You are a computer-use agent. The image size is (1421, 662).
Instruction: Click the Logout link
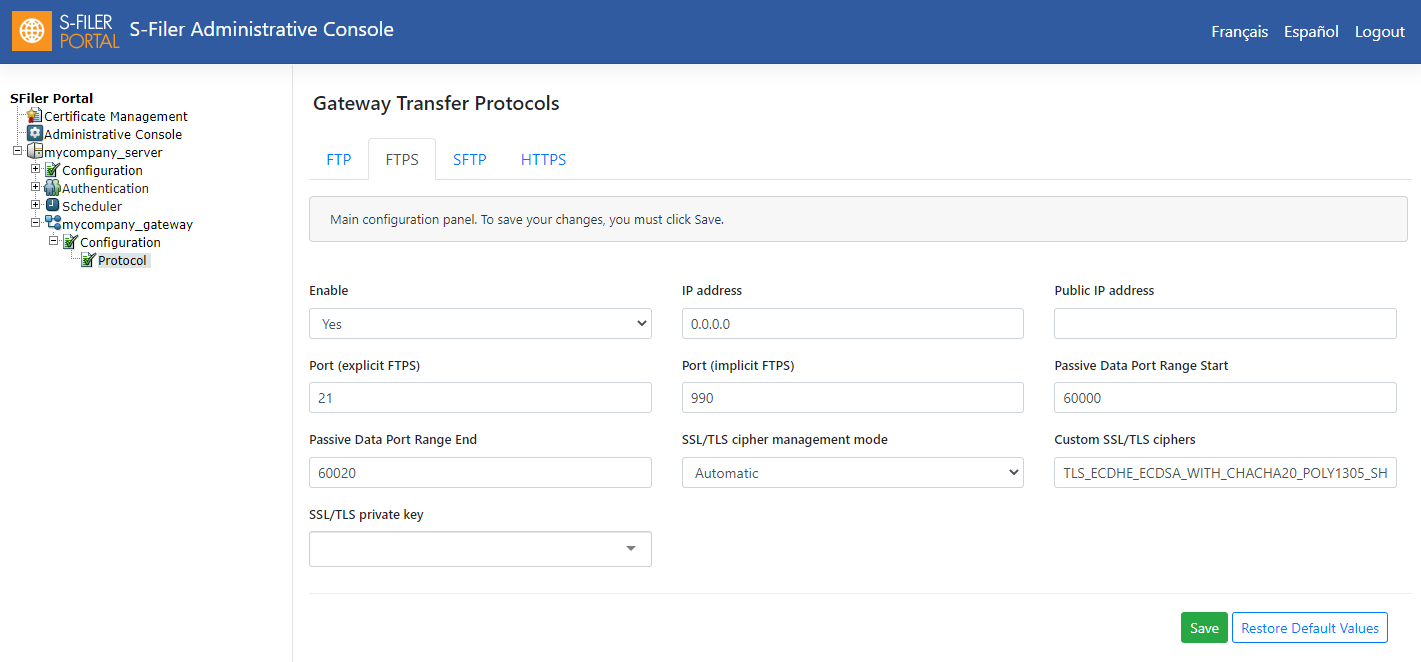point(1380,32)
